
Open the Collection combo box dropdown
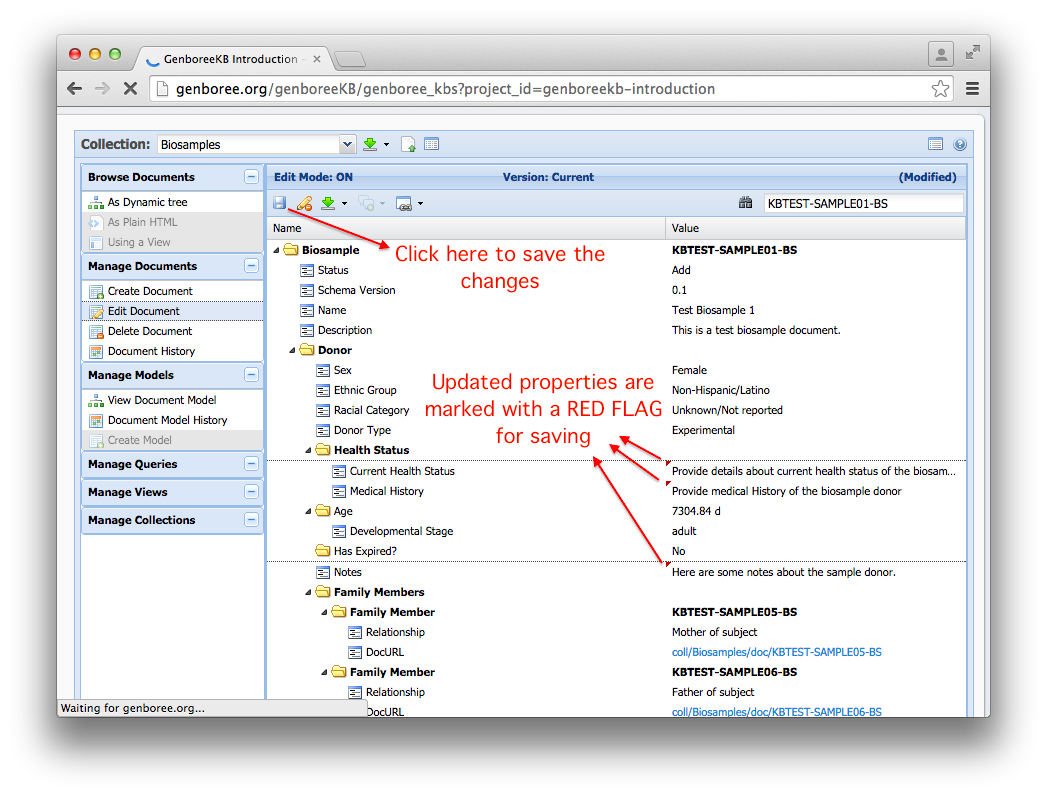(x=347, y=144)
